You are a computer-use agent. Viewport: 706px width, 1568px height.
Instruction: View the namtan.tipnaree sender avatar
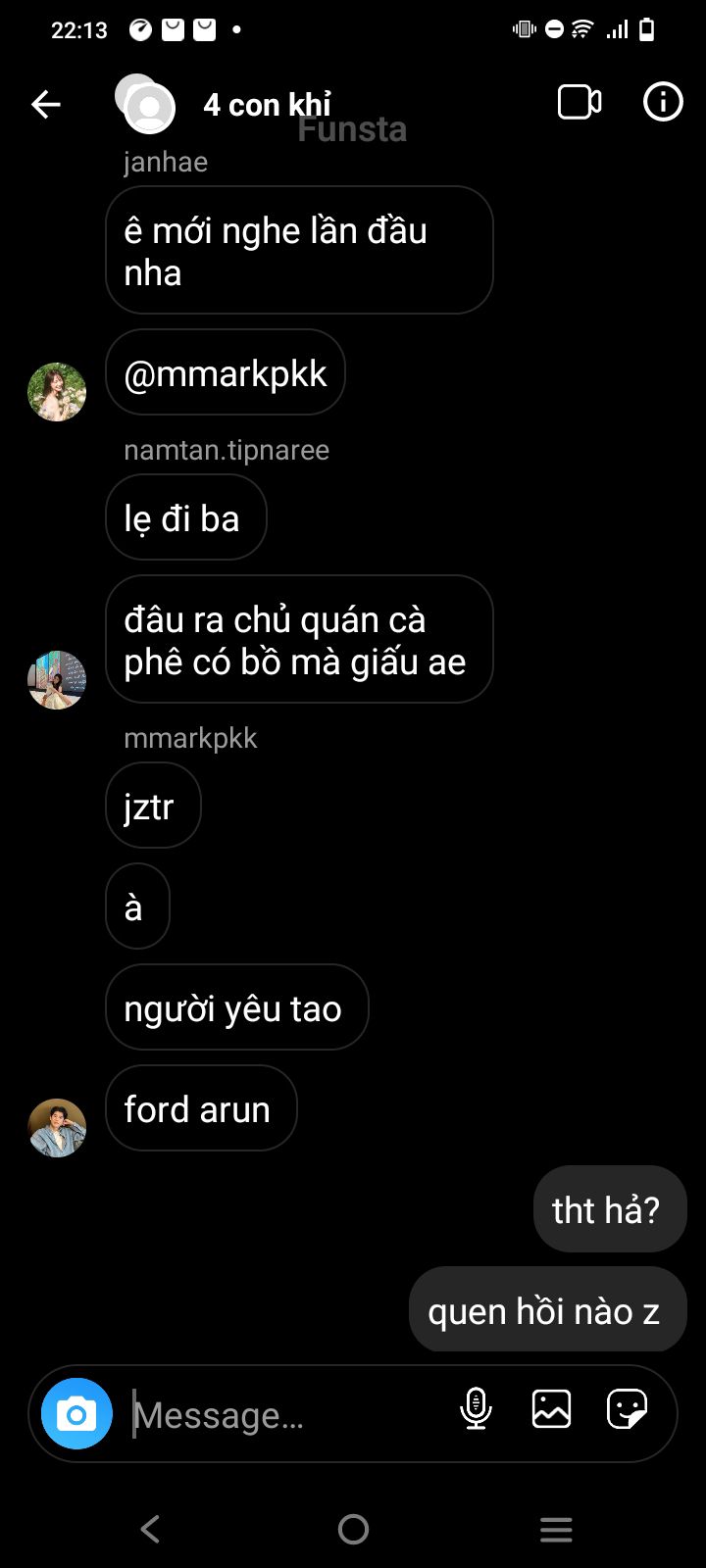[57, 680]
